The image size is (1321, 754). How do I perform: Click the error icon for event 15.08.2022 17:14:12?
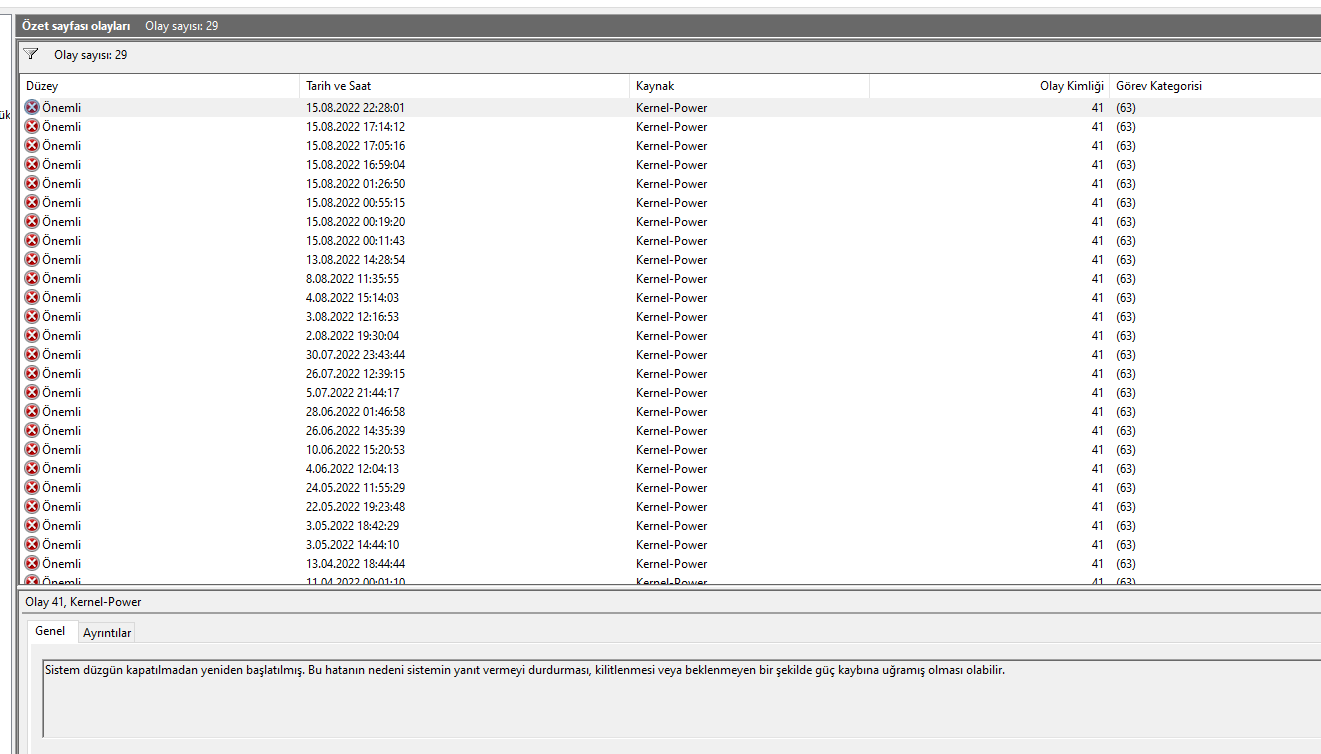point(32,126)
